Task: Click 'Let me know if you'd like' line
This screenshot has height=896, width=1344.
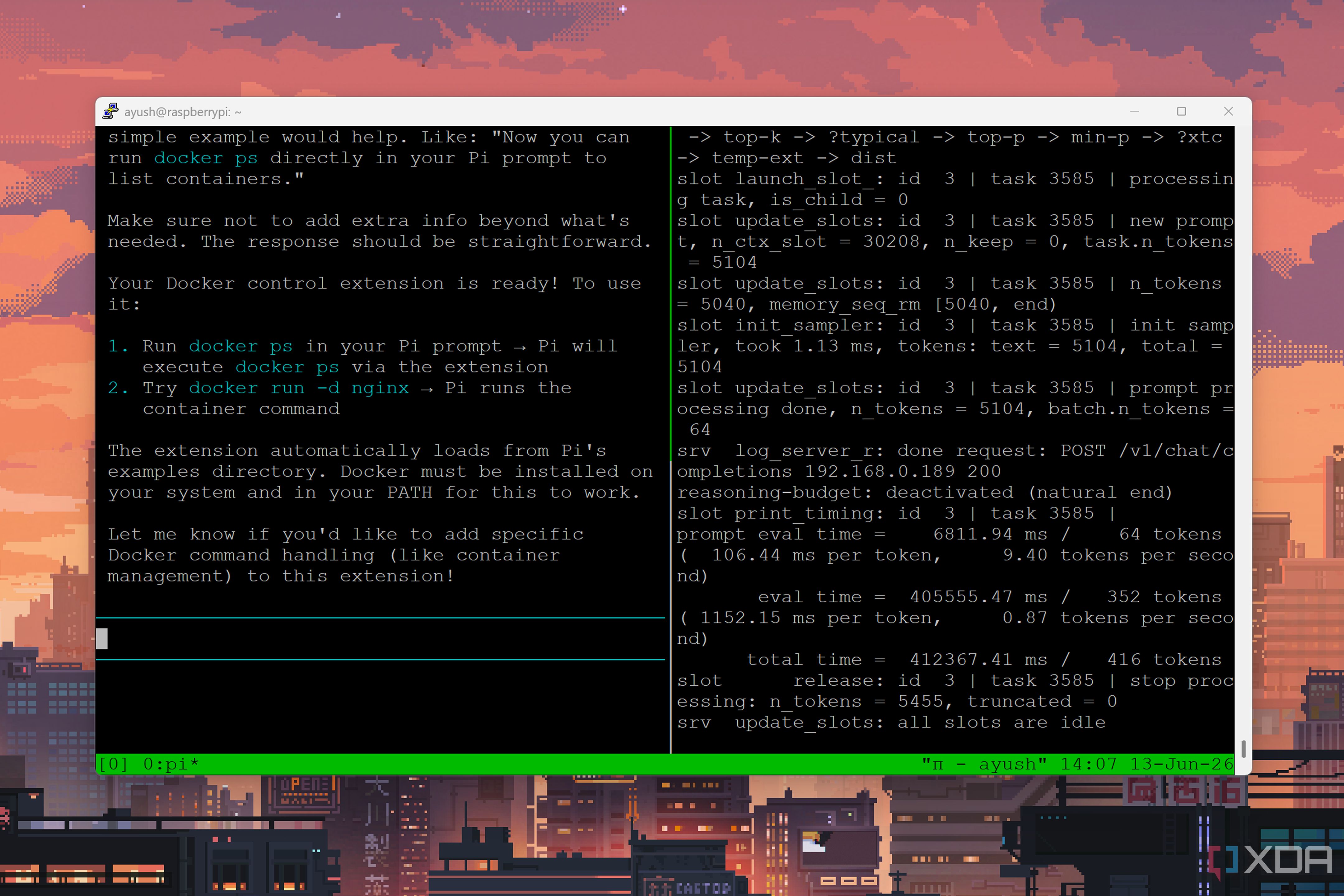Action: (345, 534)
